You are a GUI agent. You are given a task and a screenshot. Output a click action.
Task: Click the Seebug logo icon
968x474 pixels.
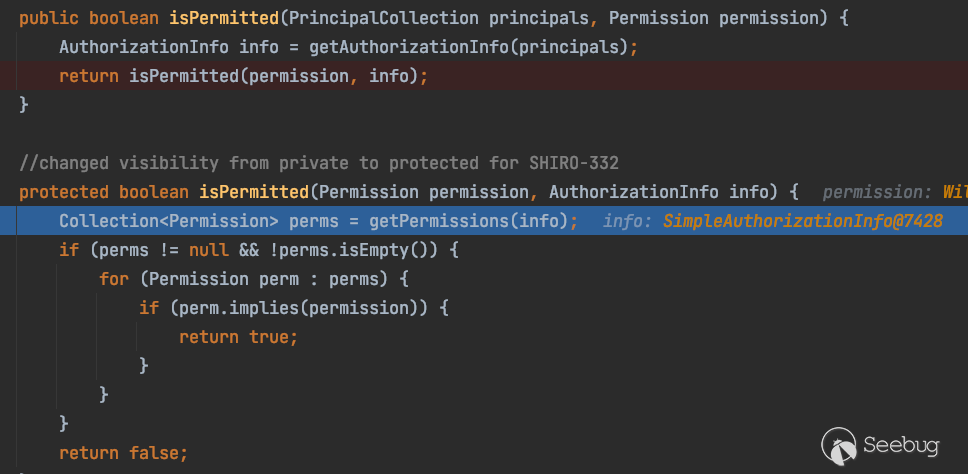coord(838,441)
